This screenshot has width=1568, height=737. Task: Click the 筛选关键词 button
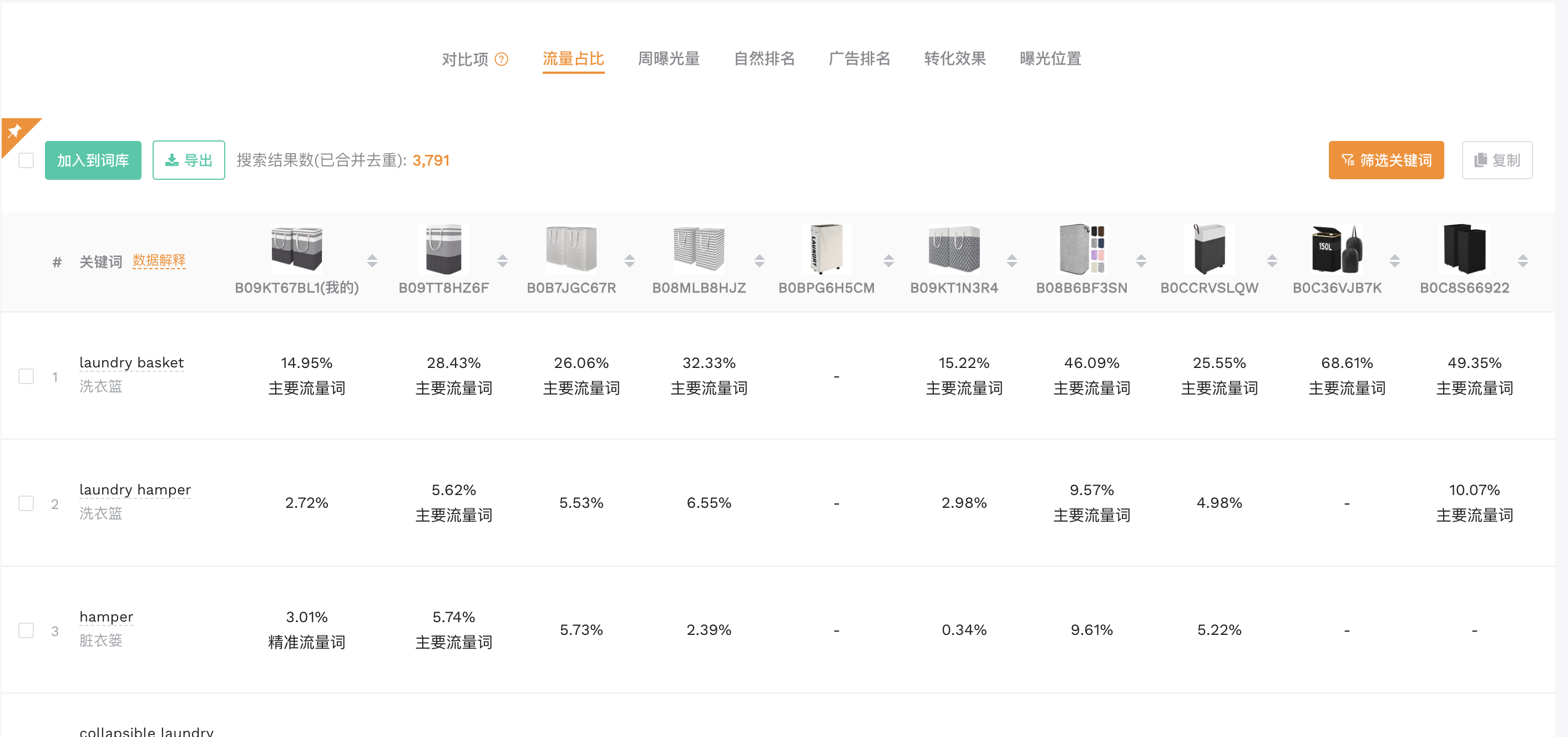(1386, 160)
